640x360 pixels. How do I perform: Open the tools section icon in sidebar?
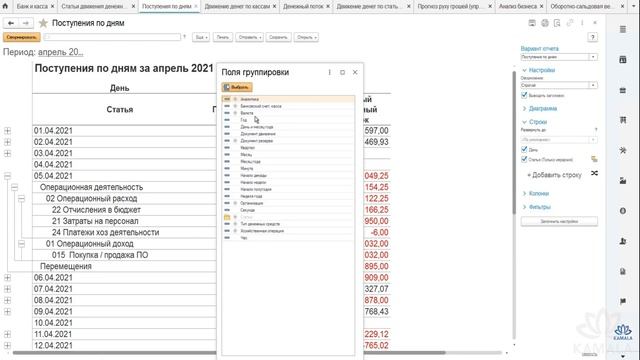point(622,150)
